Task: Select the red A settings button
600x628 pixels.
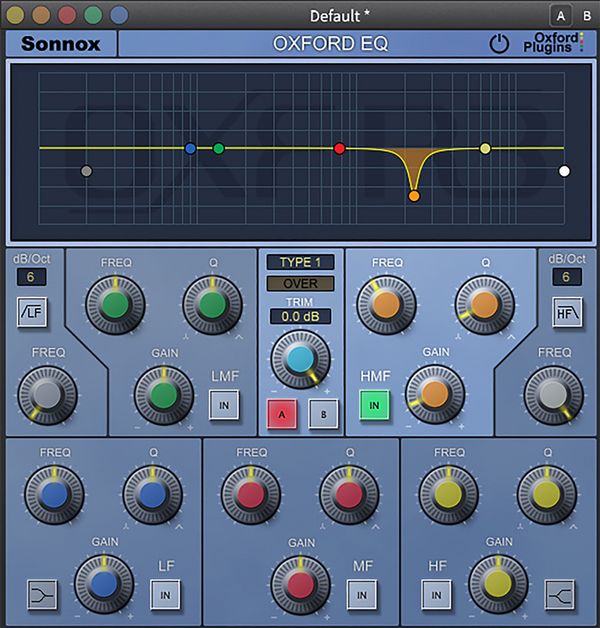Action: [x=282, y=414]
